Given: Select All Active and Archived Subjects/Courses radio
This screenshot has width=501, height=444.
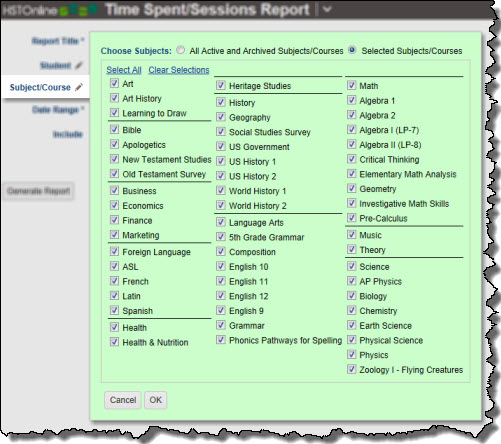Looking at the screenshot, I should pyautogui.click(x=180, y=50).
